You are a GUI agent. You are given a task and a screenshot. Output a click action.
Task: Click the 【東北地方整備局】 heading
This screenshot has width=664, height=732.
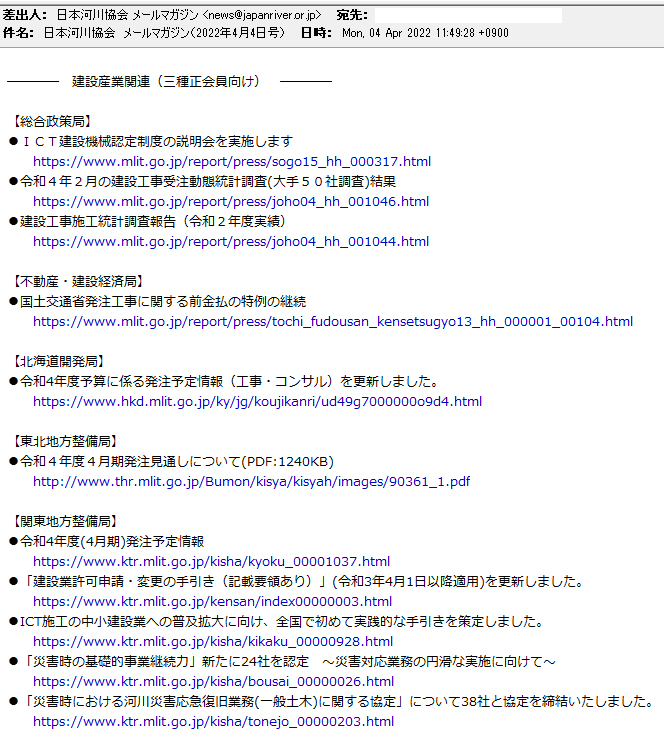[x=65, y=441]
